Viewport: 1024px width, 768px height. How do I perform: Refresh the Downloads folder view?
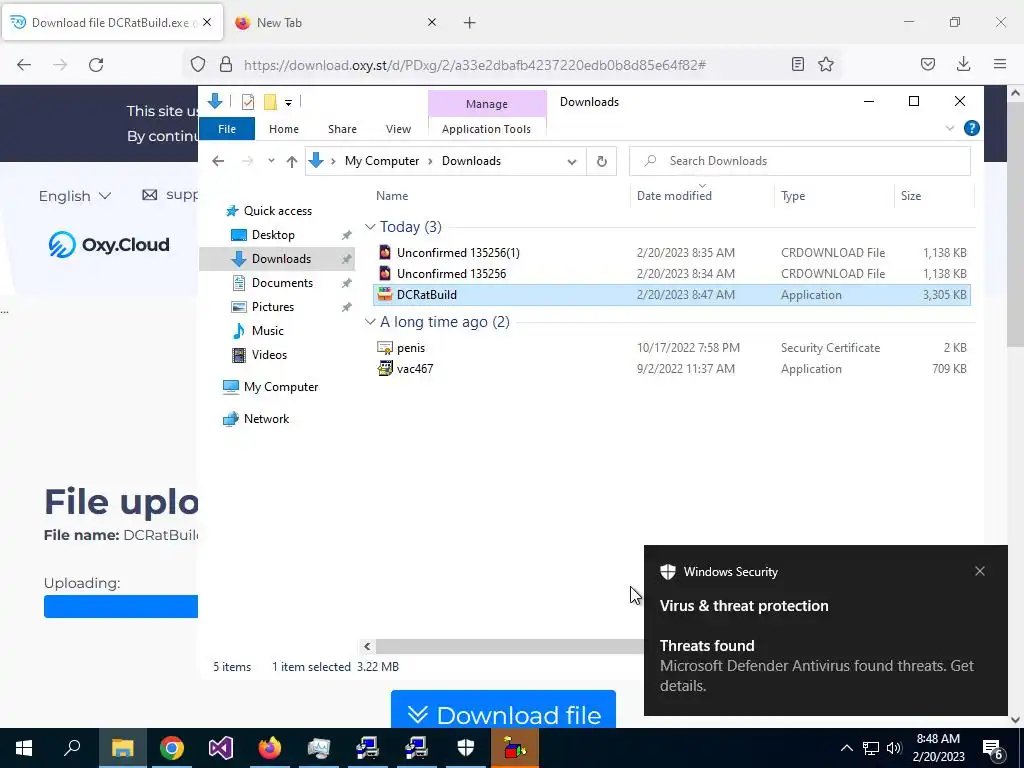(601, 161)
